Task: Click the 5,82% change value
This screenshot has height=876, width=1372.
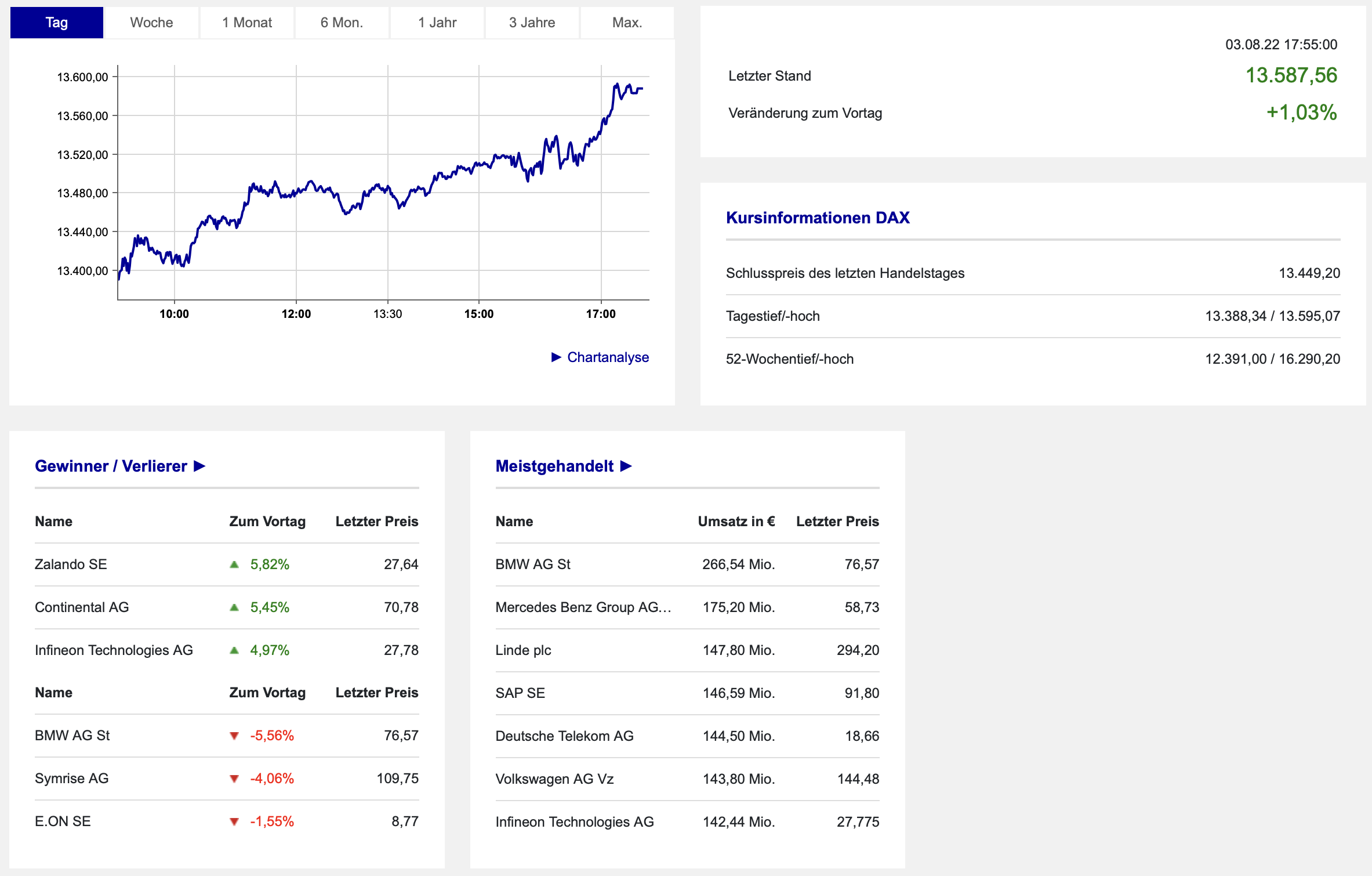Action: pos(270,564)
